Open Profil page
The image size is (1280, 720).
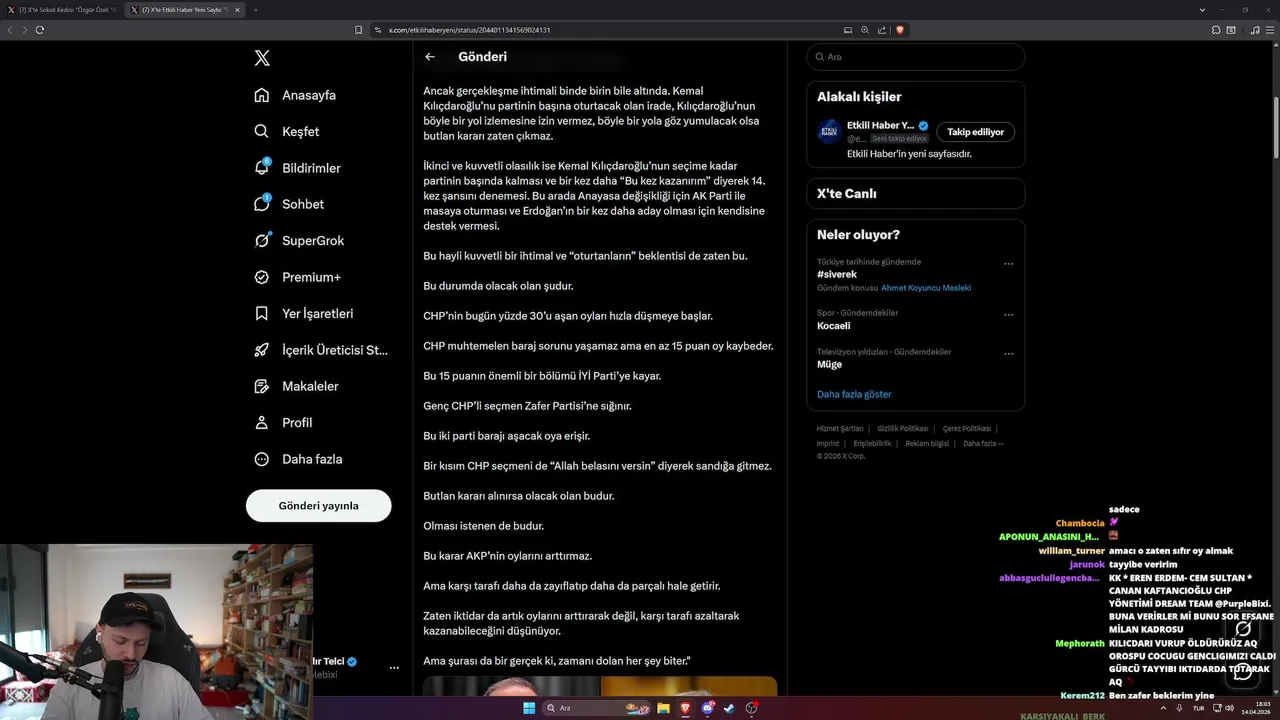coord(284,422)
